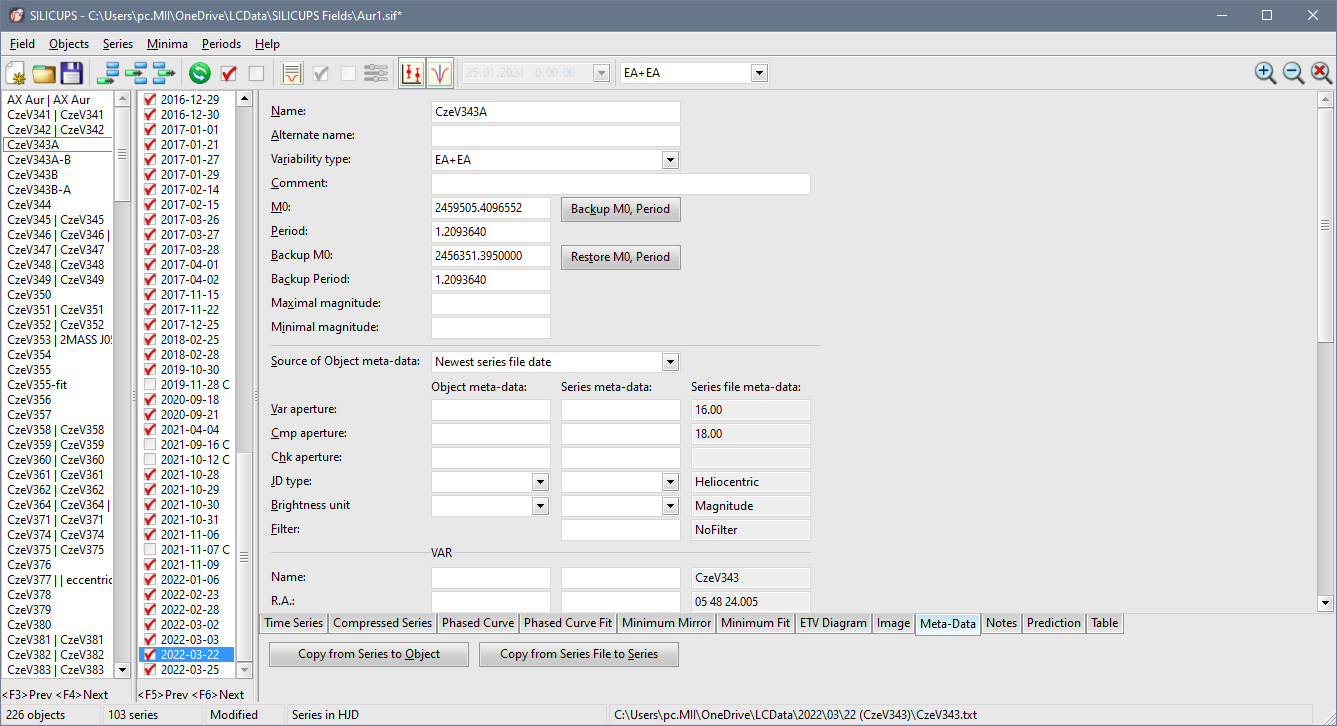
Task: Open the Variability type dropdown
Action: [x=670, y=160]
